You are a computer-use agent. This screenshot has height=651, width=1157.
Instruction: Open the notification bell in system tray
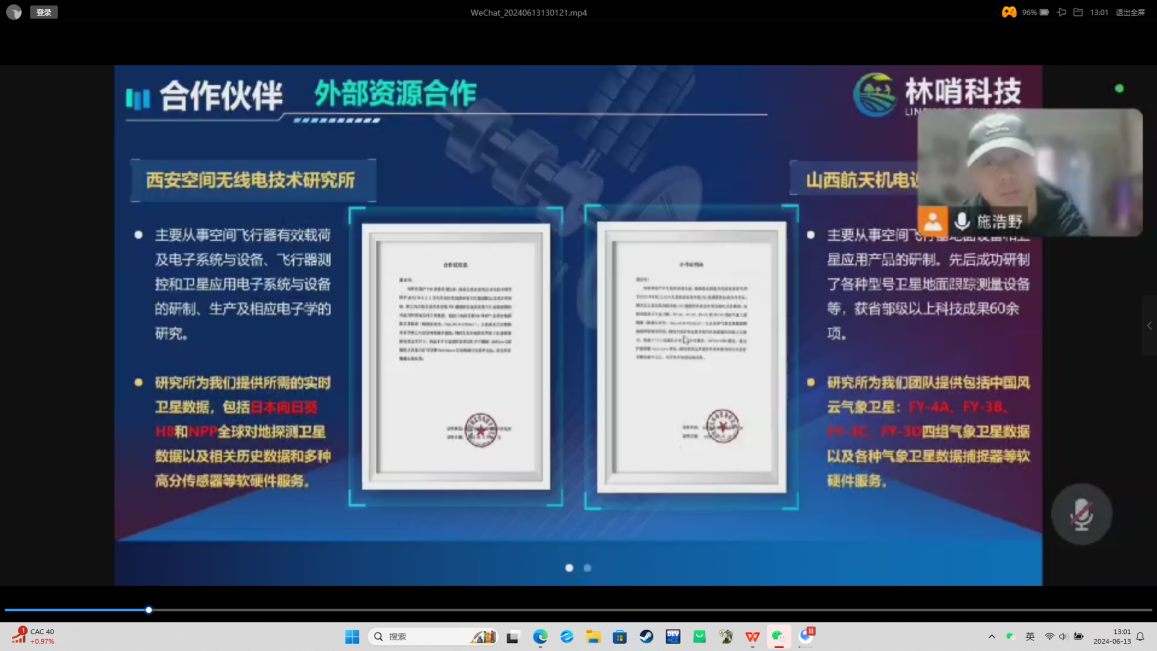point(1140,637)
